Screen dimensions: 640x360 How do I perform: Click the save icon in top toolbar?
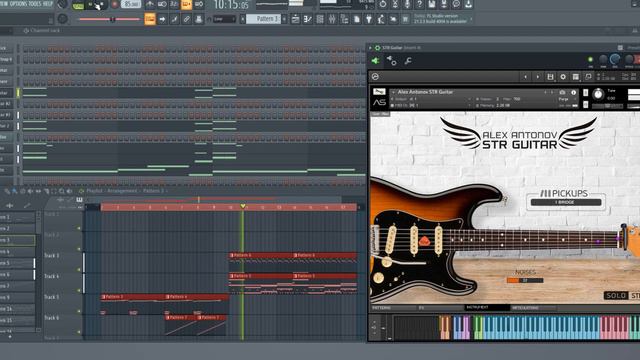tap(432, 4)
